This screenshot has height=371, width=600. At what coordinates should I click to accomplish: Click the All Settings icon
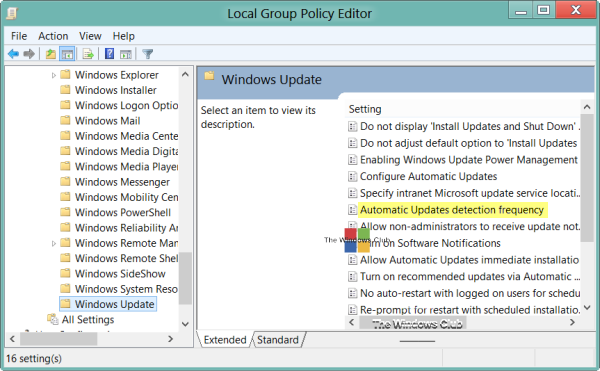point(52,319)
